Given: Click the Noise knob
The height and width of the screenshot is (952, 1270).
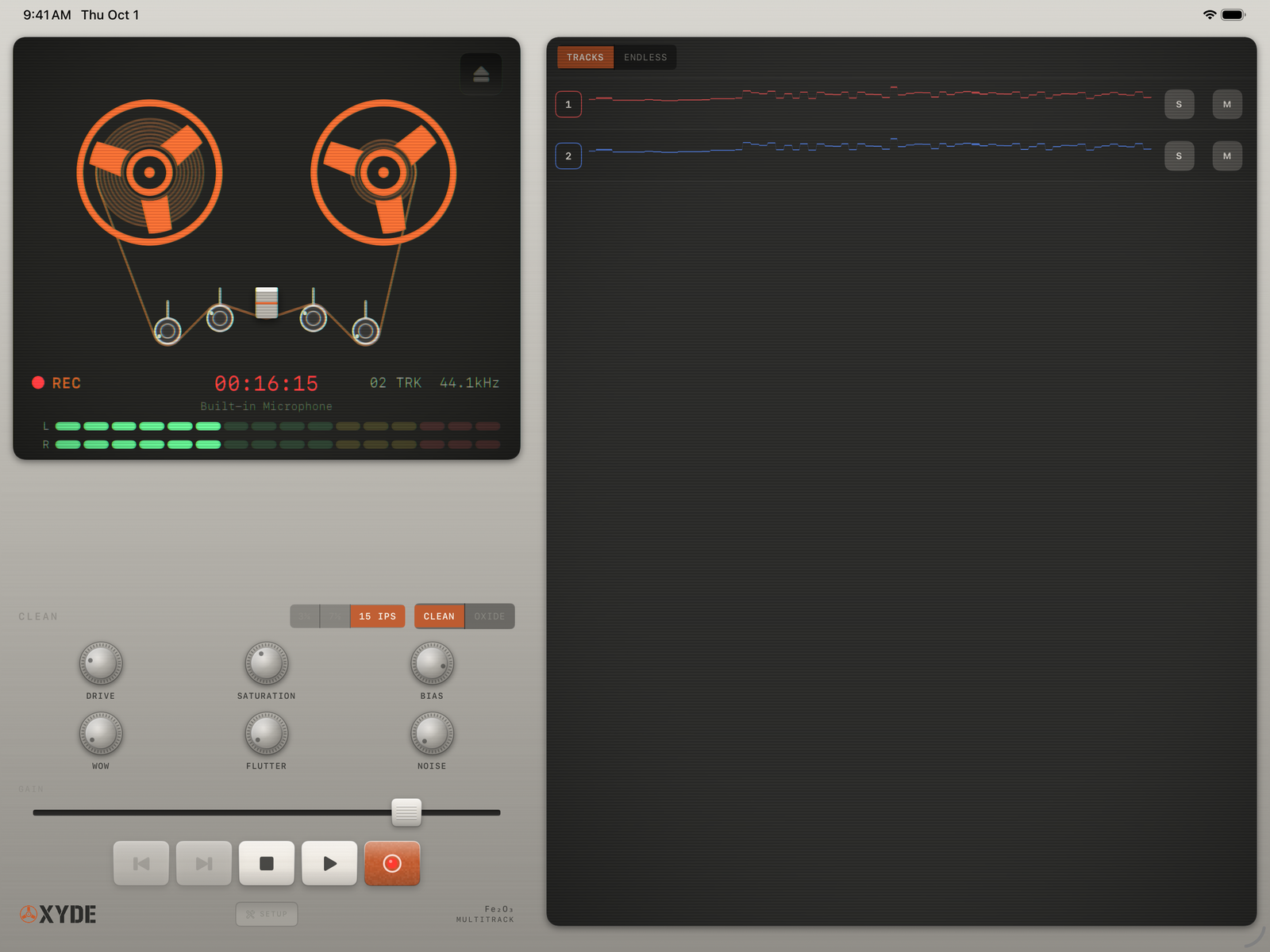Looking at the screenshot, I should click(432, 733).
